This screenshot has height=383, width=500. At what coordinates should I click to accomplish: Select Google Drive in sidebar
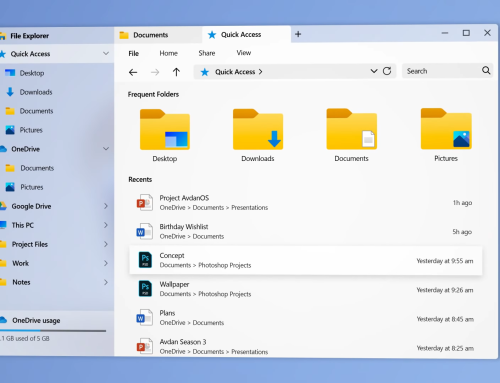[x=31, y=206]
